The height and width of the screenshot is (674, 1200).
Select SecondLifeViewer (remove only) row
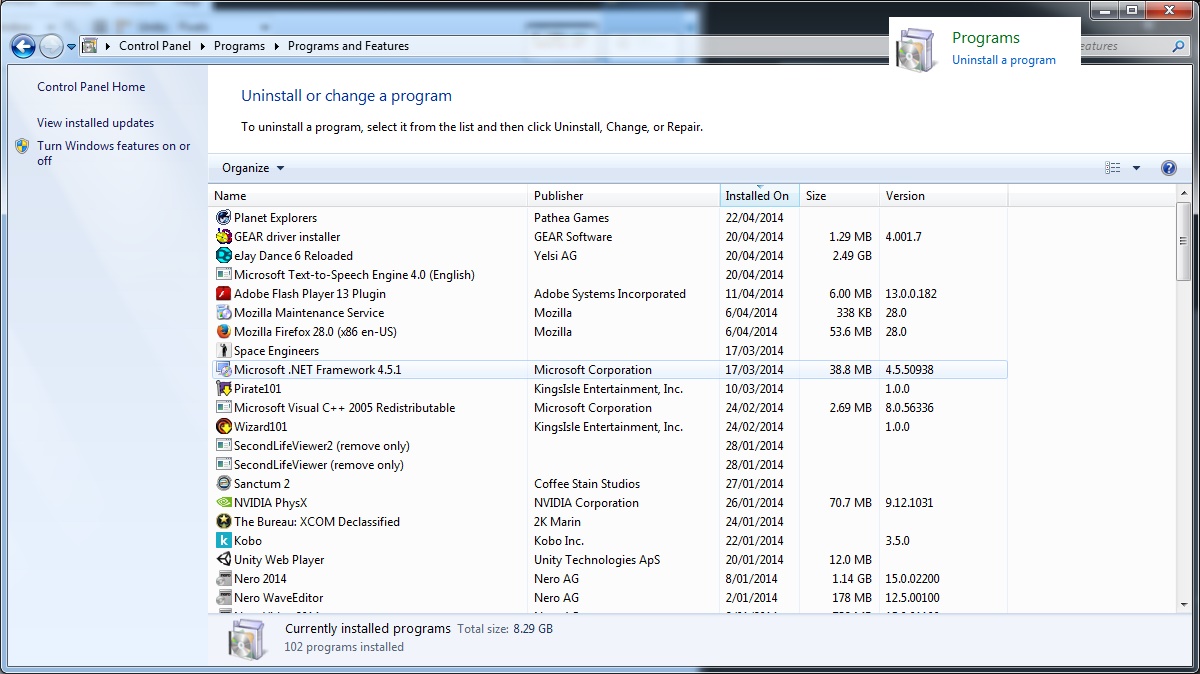[608, 465]
